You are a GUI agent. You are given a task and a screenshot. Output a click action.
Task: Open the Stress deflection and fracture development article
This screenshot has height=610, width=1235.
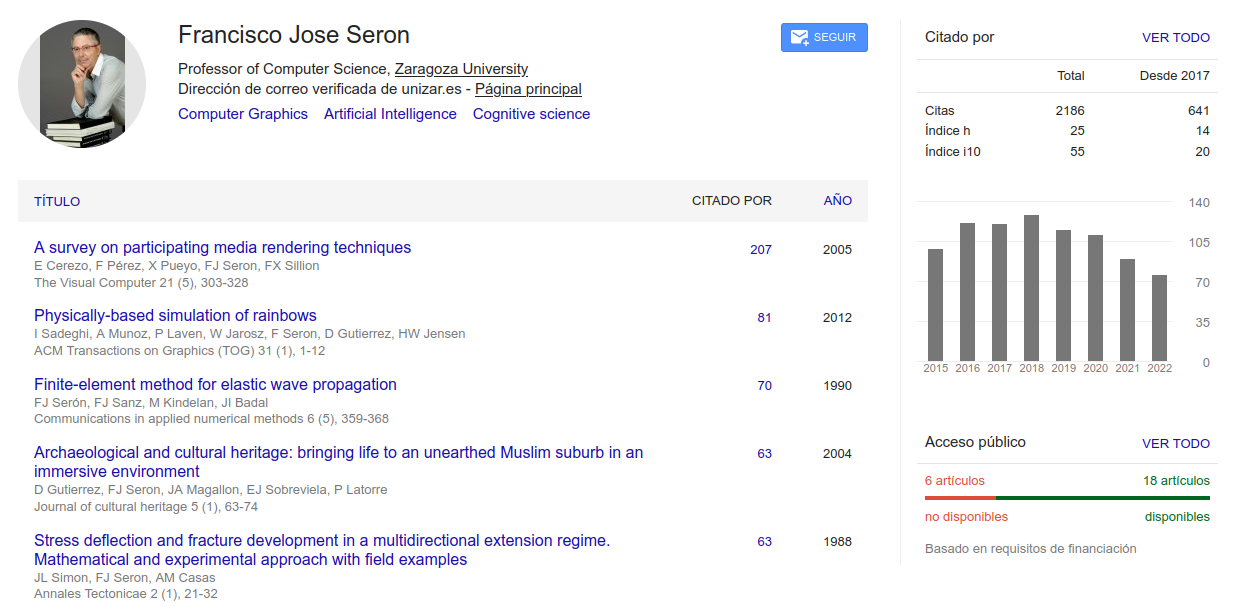(x=322, y=550)
